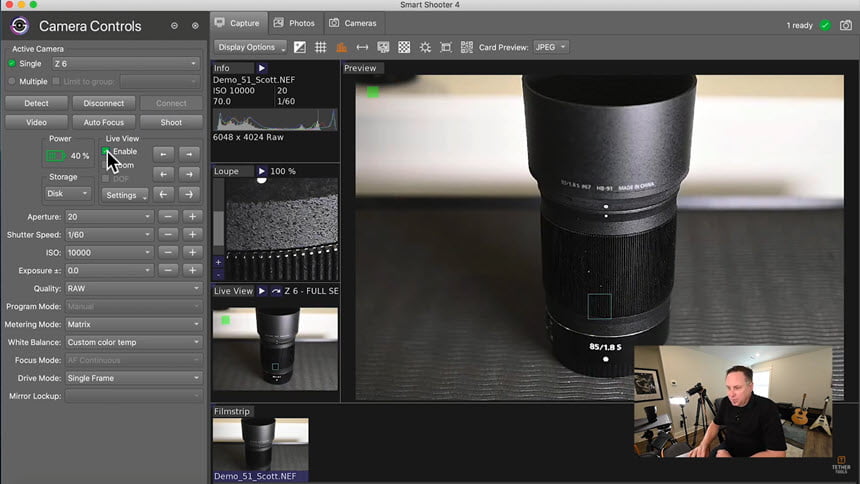Click the Smart Shooter logo icon

[x=20, y=26]
